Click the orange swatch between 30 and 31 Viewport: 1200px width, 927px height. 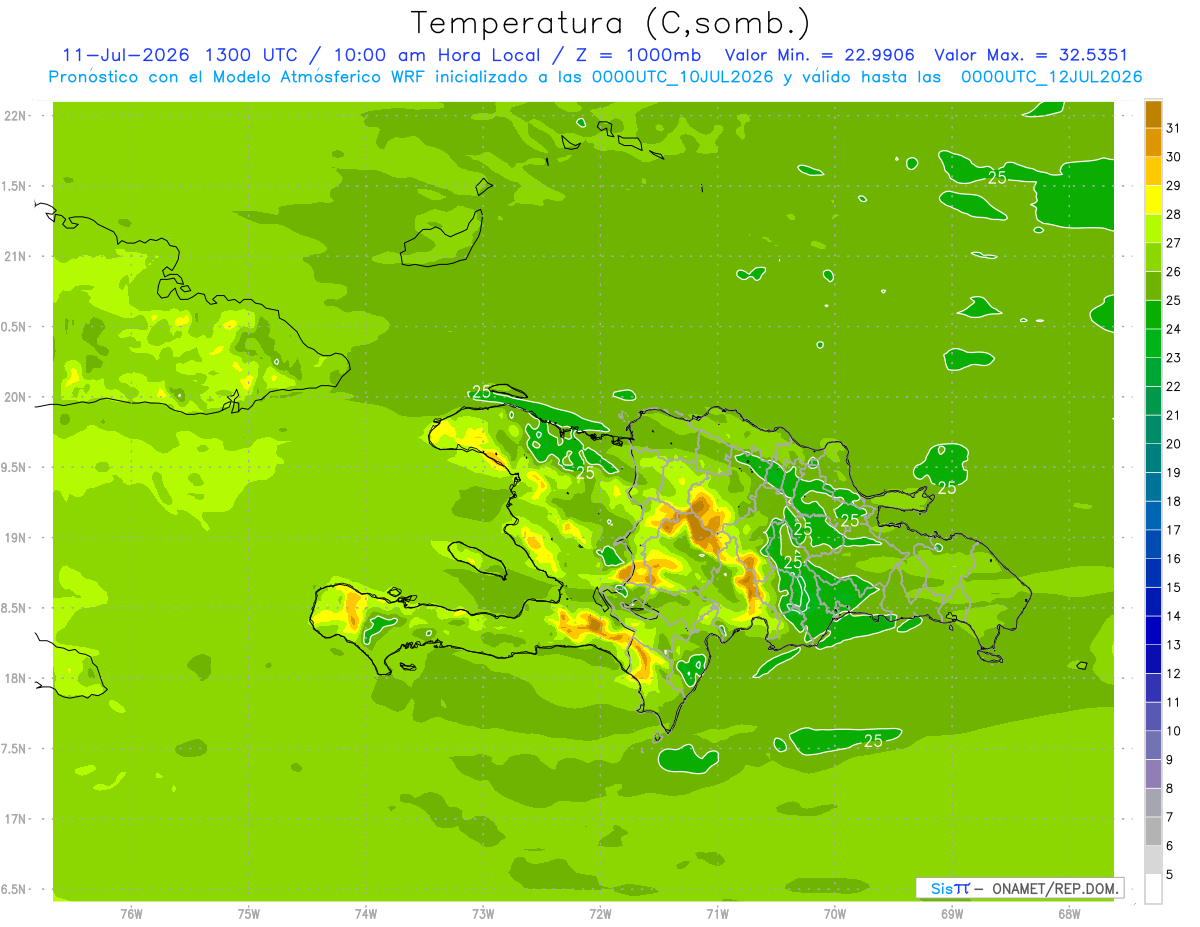(x=1153, y=143)
